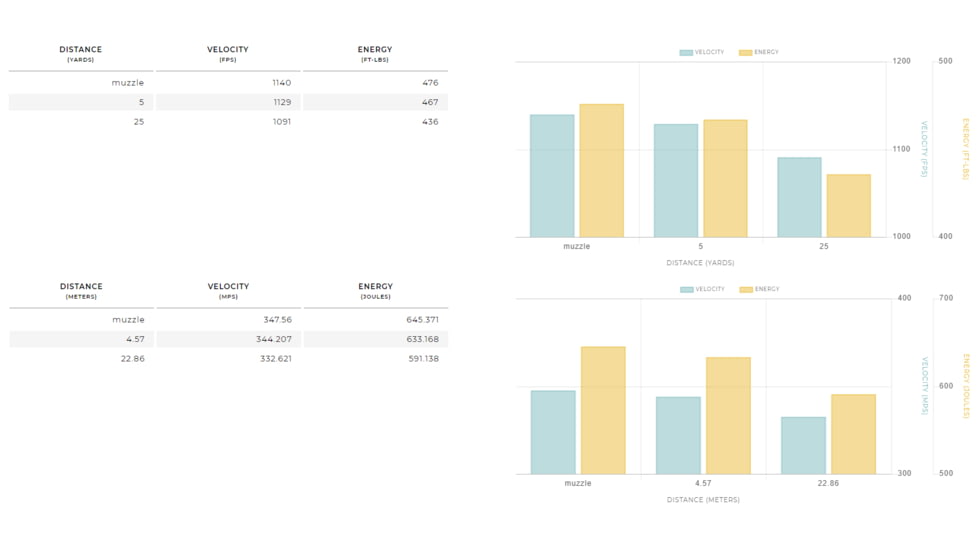Click the Distance (Yards) column header

point(80,54)
